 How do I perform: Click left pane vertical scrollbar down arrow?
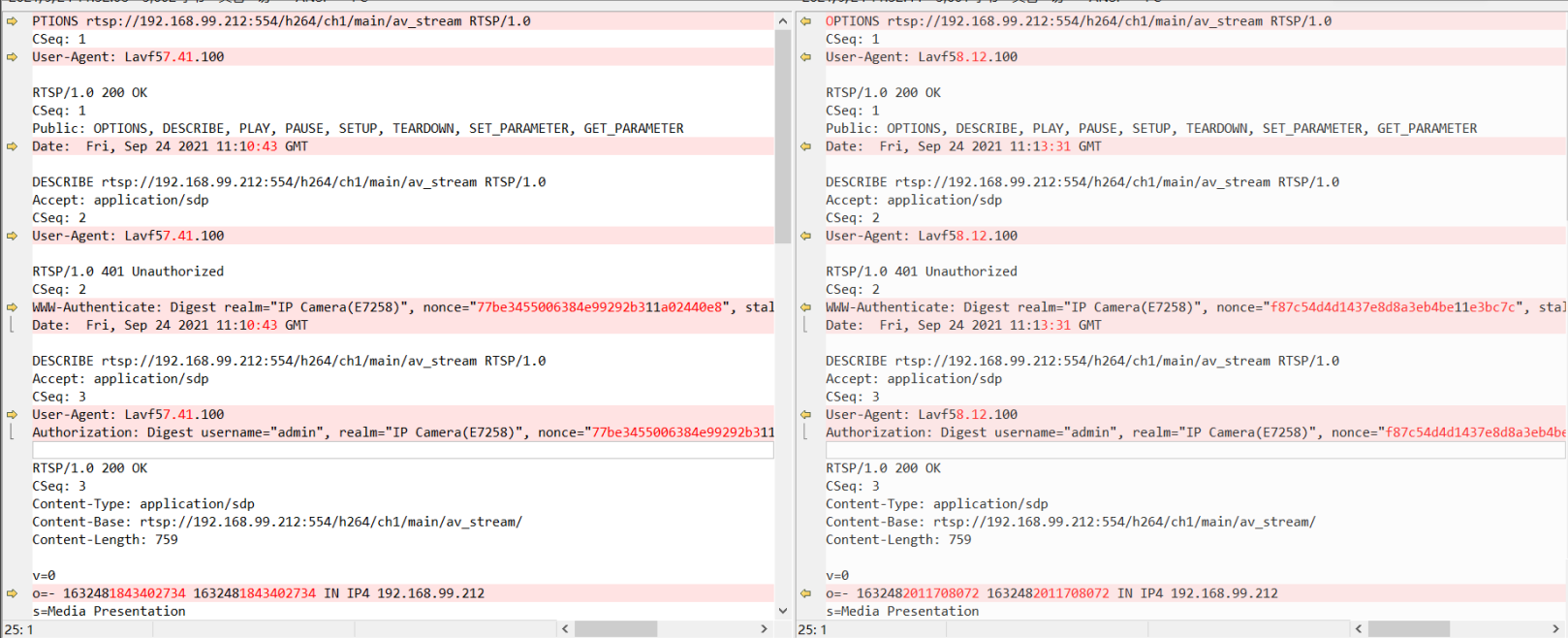pyautogui.click(x=783, y=611)
